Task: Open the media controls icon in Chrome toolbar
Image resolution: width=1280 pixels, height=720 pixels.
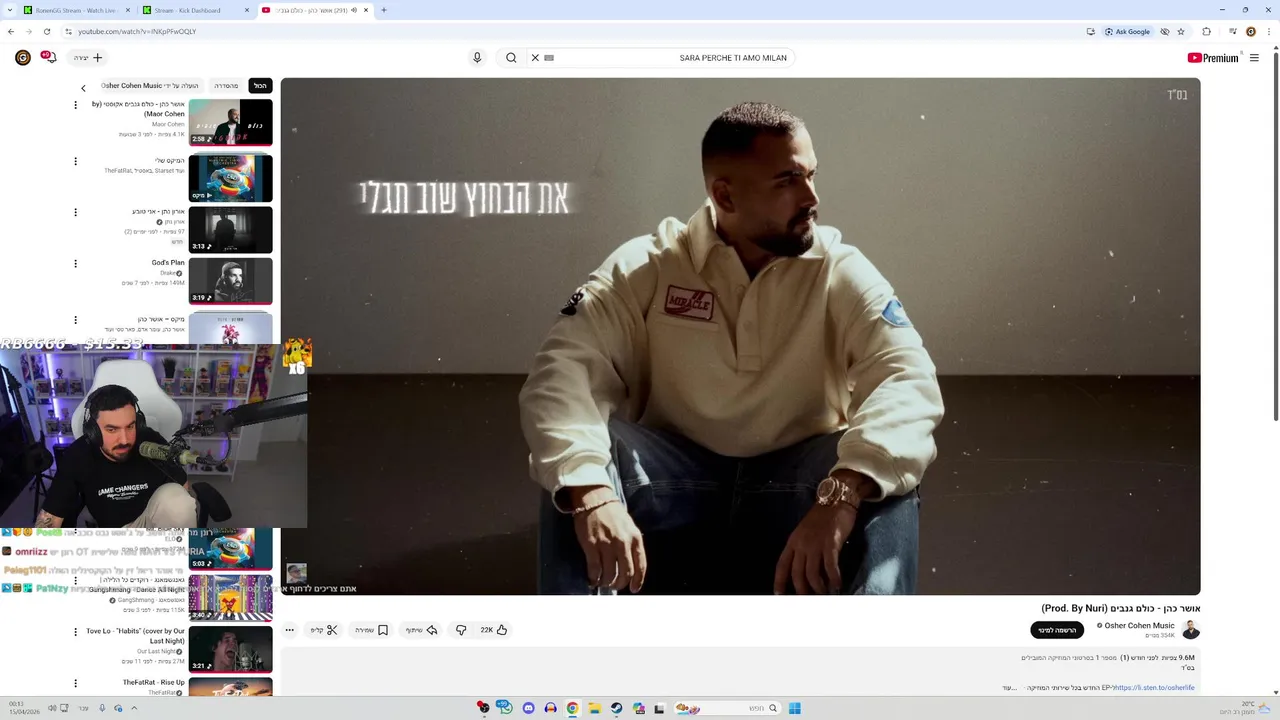Action: (1232, 31)
